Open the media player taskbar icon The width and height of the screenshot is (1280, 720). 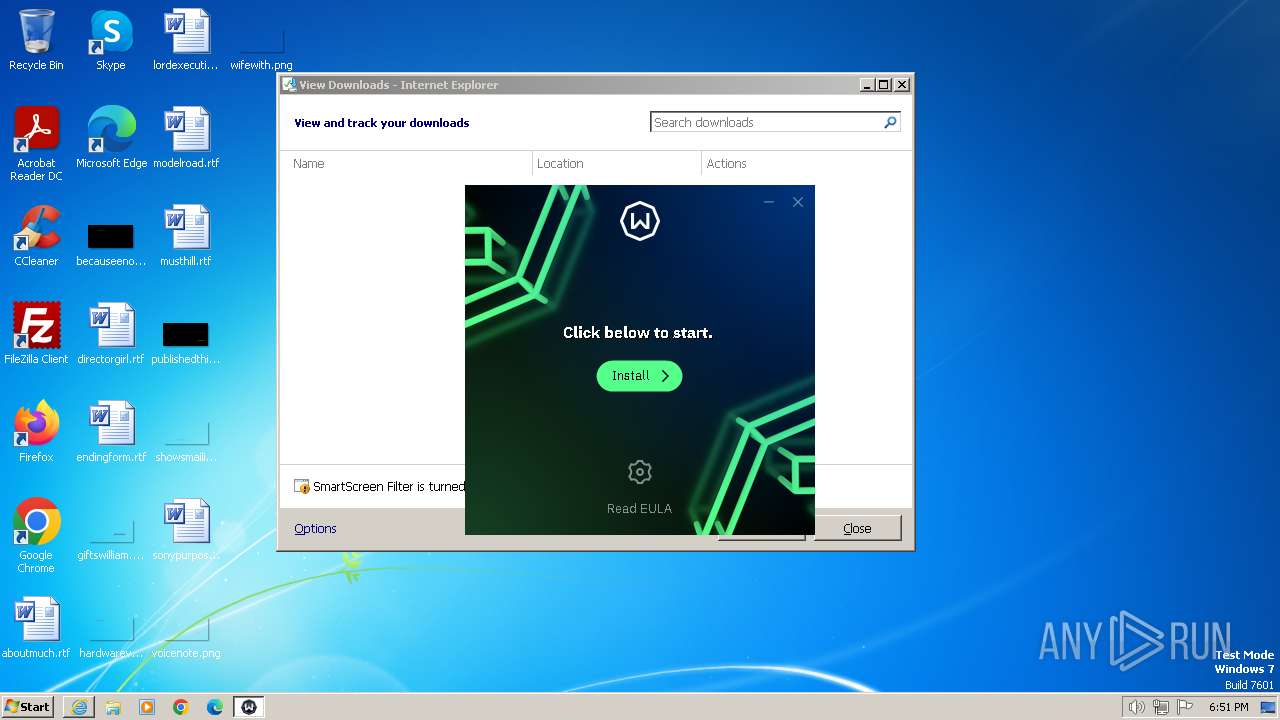click(x=147, y=707)
